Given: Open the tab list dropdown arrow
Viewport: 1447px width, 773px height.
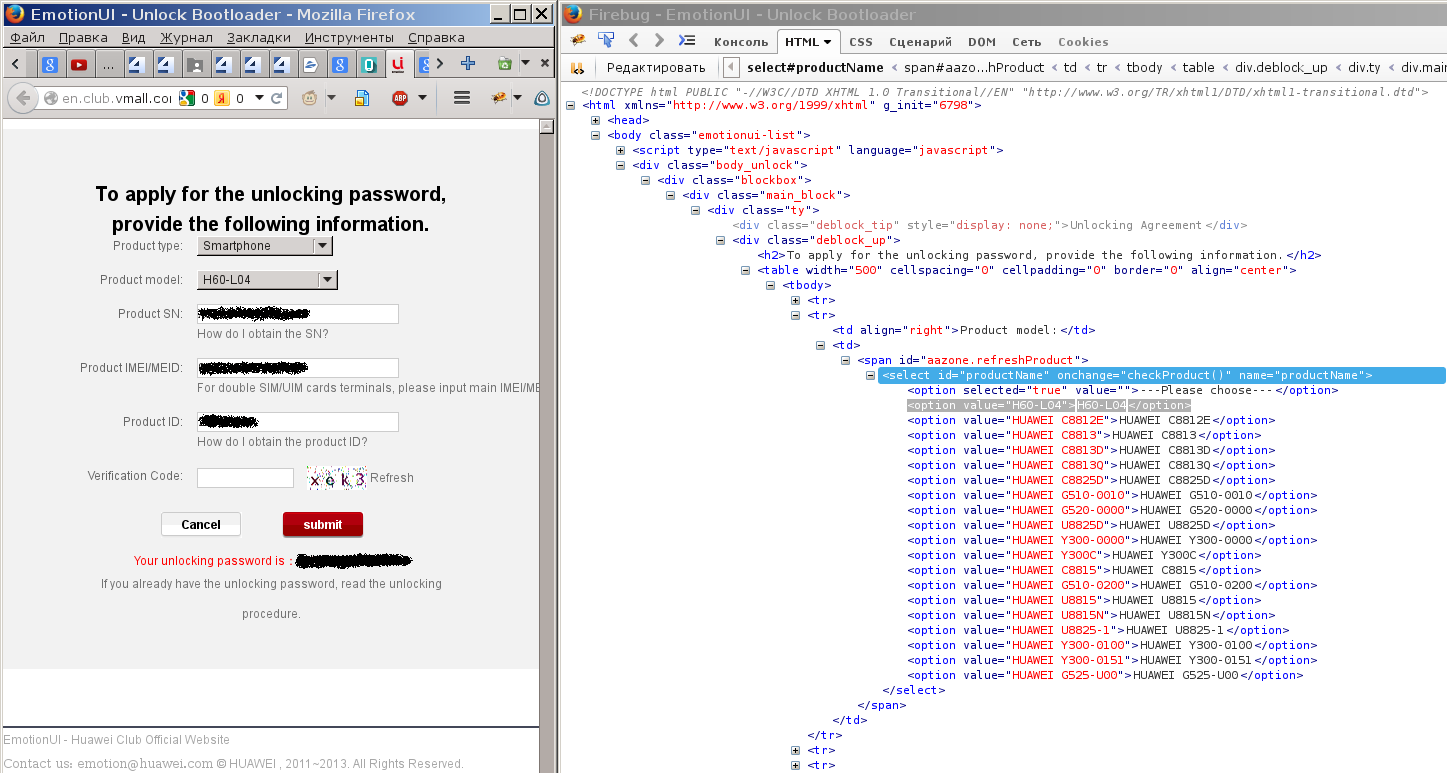Looking at the screenshot, I should [525, 63].
